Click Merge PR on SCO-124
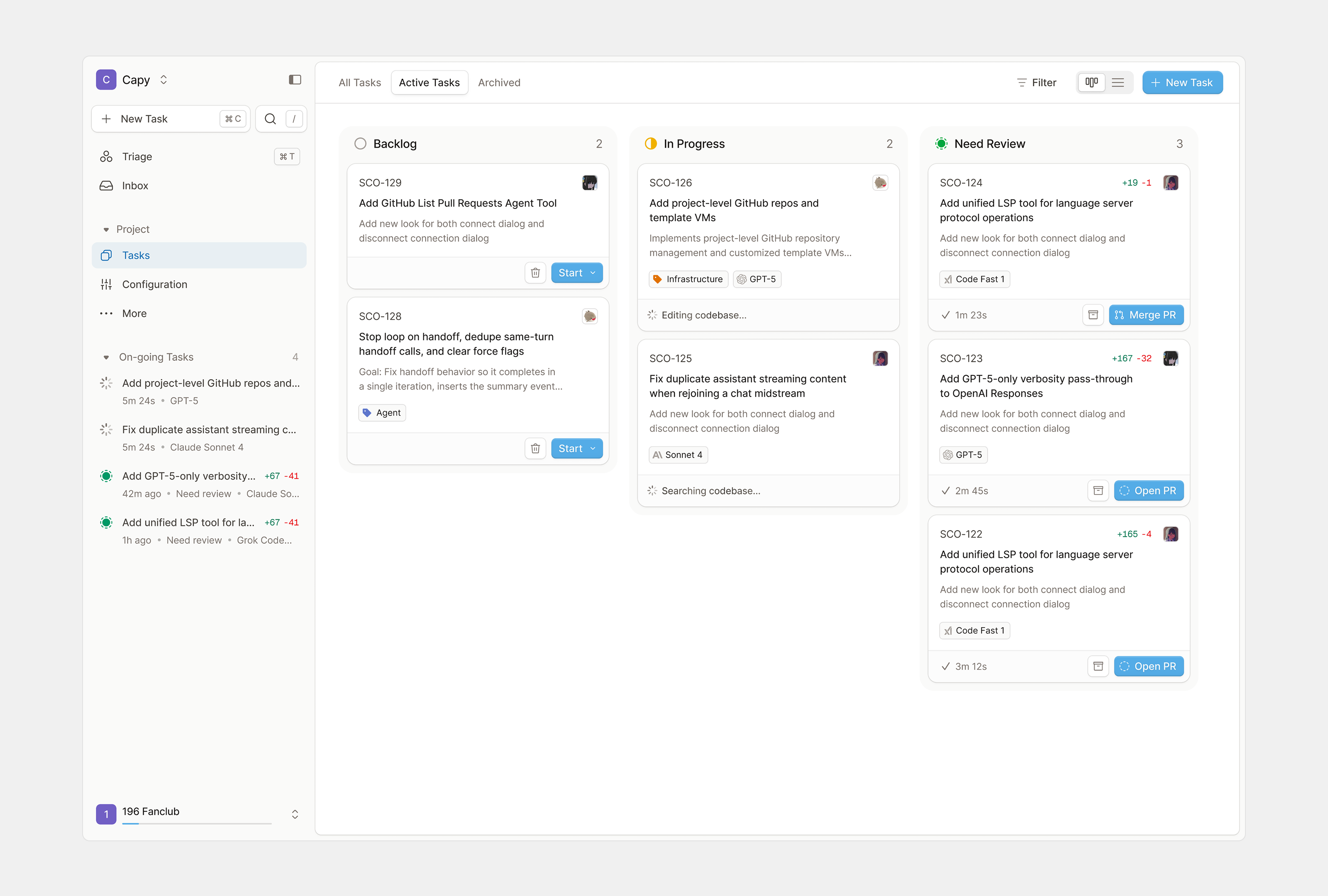 click(1146, 315)
